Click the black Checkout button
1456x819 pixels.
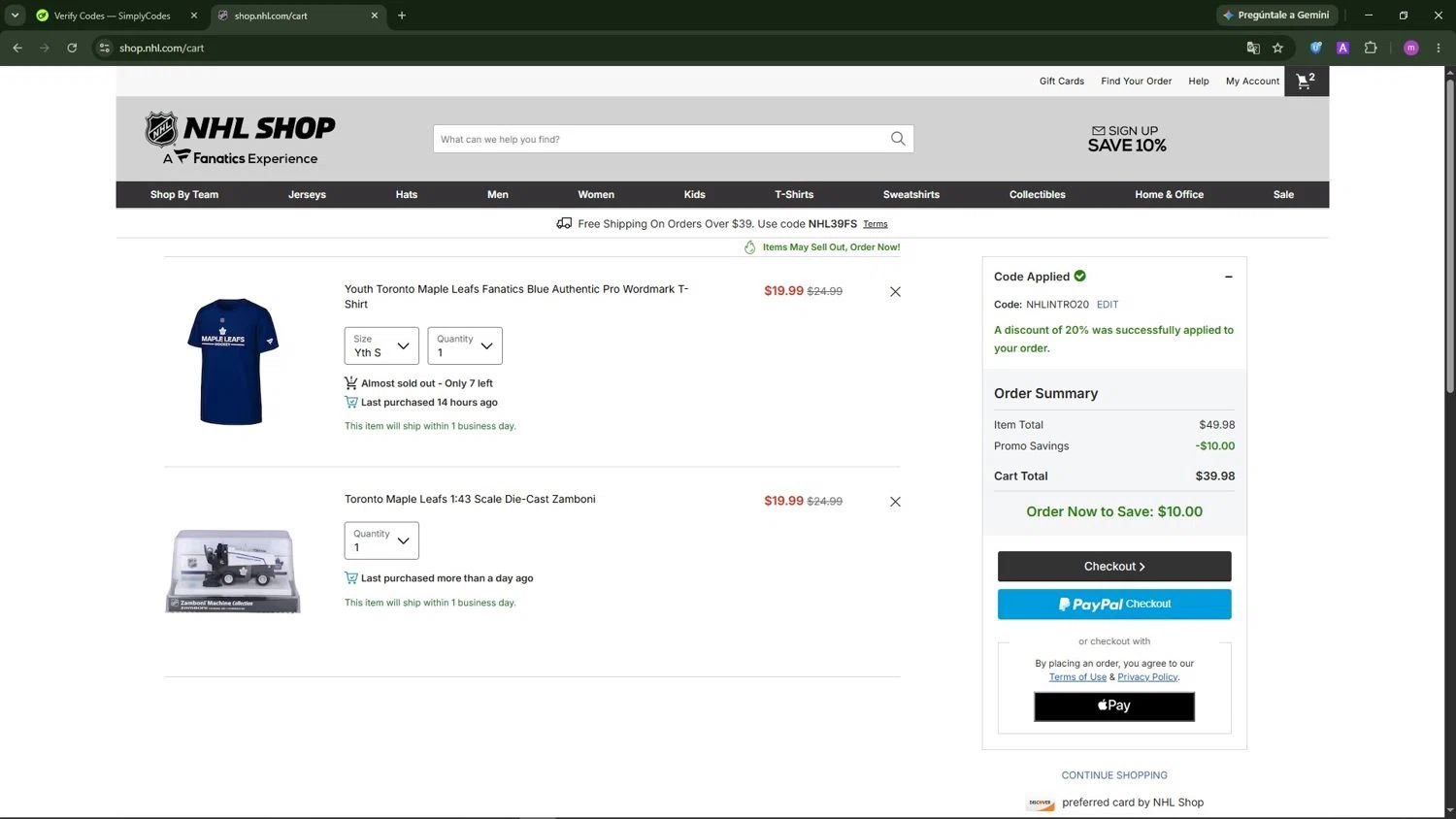[x=1114, y=567]
